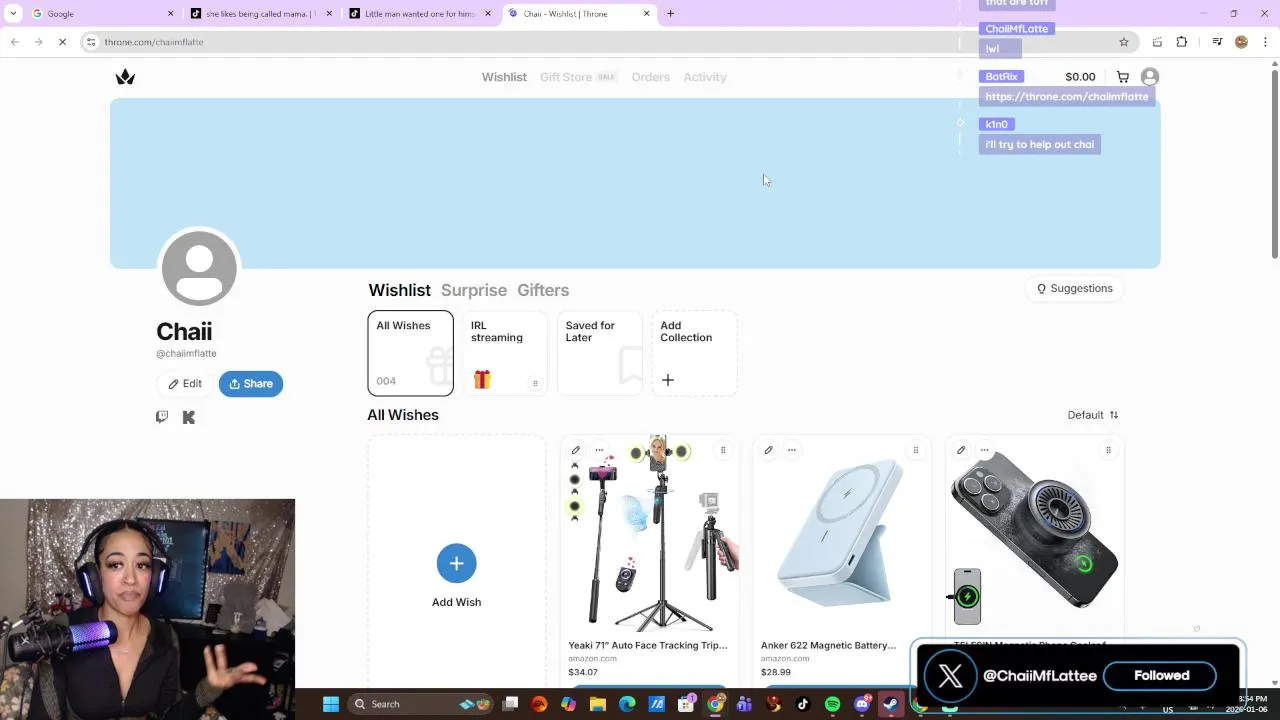
Task: Open Steam from the taskbar
Action: click(890, 704)
